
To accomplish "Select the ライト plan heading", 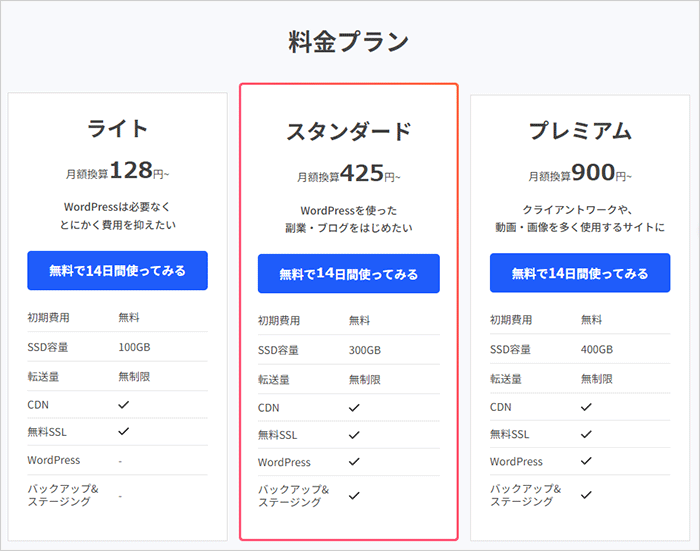I will coord(117,129).
